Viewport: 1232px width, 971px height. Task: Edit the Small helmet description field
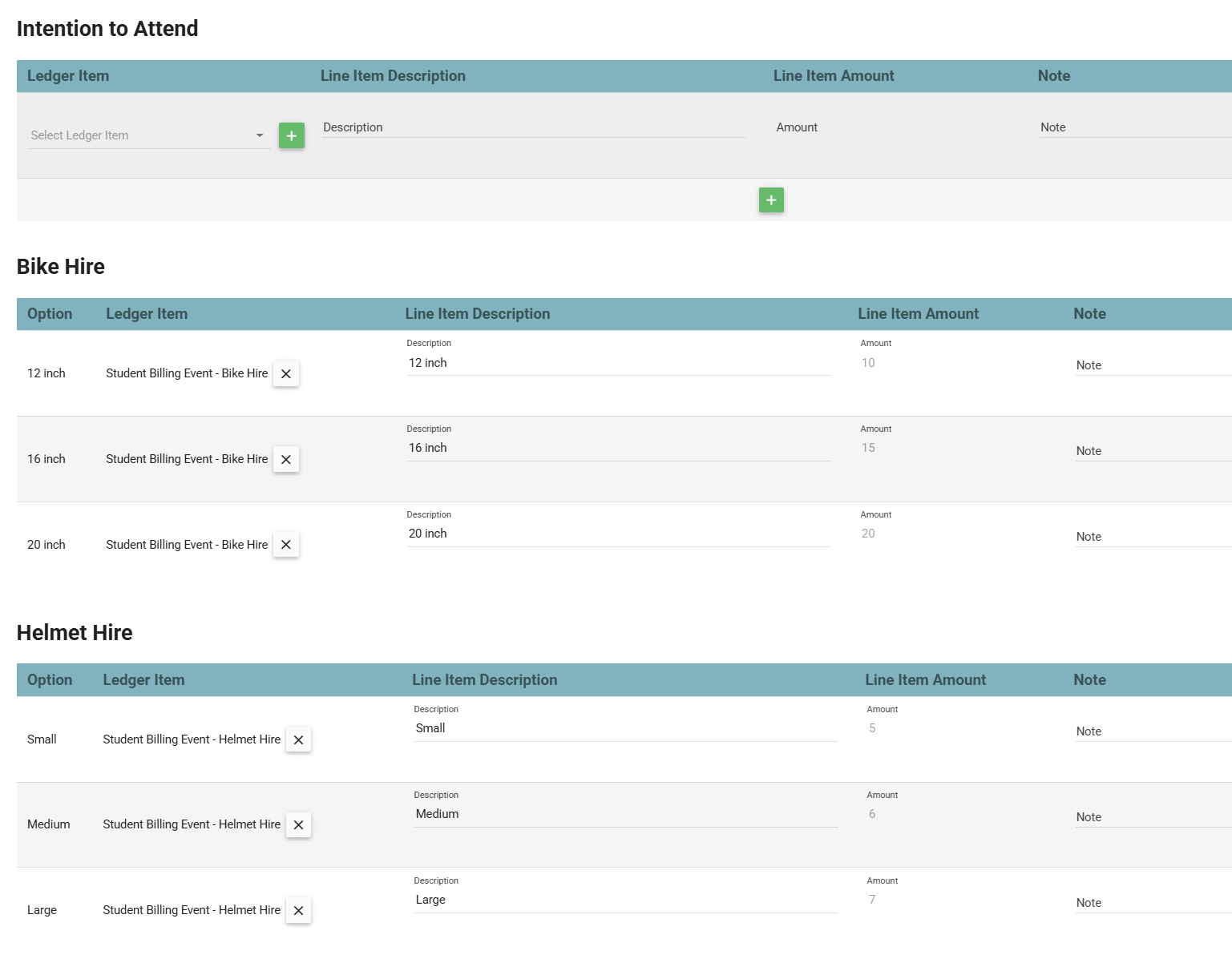(x=625, y=728)
